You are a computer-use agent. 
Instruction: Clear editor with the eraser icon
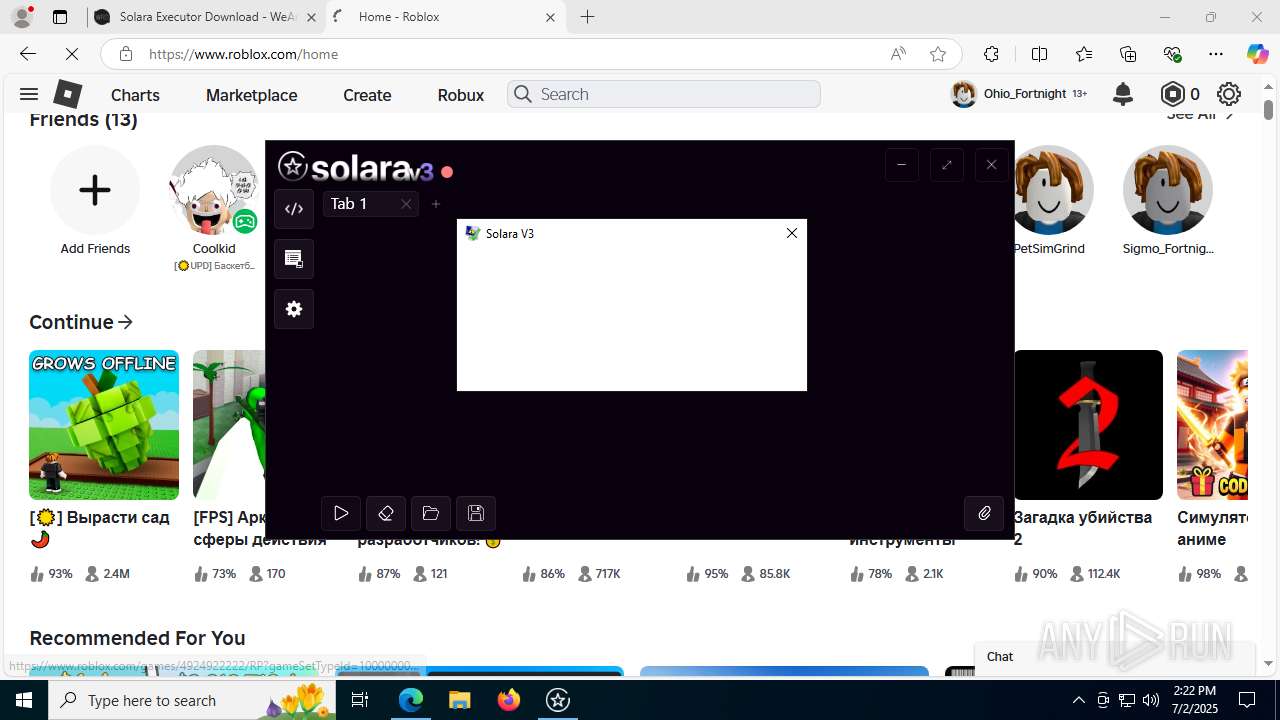tap(386, 513)
